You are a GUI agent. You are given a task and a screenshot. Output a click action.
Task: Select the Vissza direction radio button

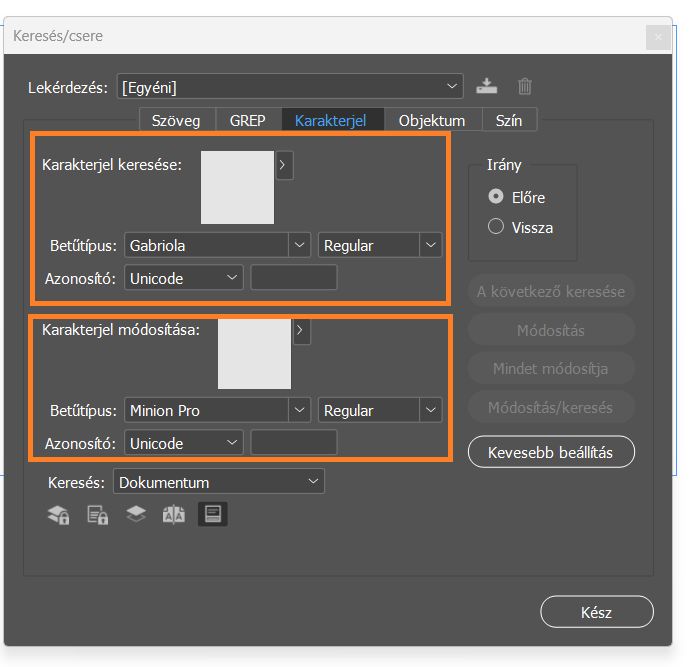496,226
